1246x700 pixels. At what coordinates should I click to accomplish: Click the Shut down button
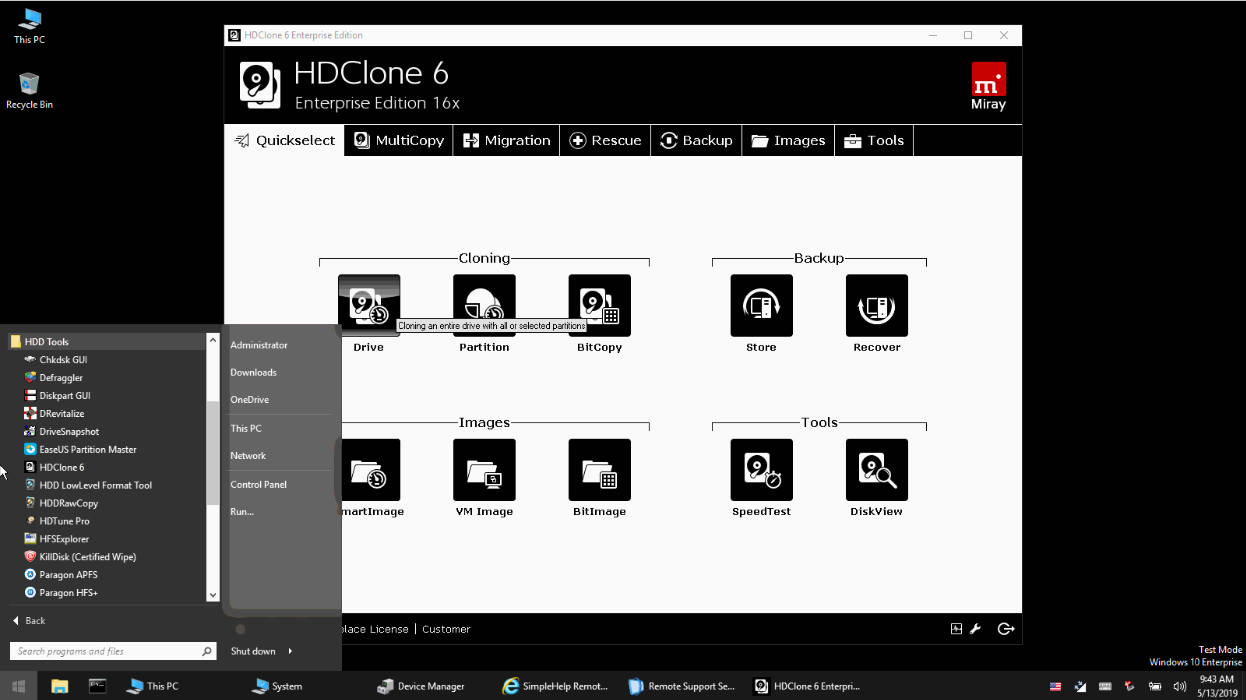(x=253, y=651)
